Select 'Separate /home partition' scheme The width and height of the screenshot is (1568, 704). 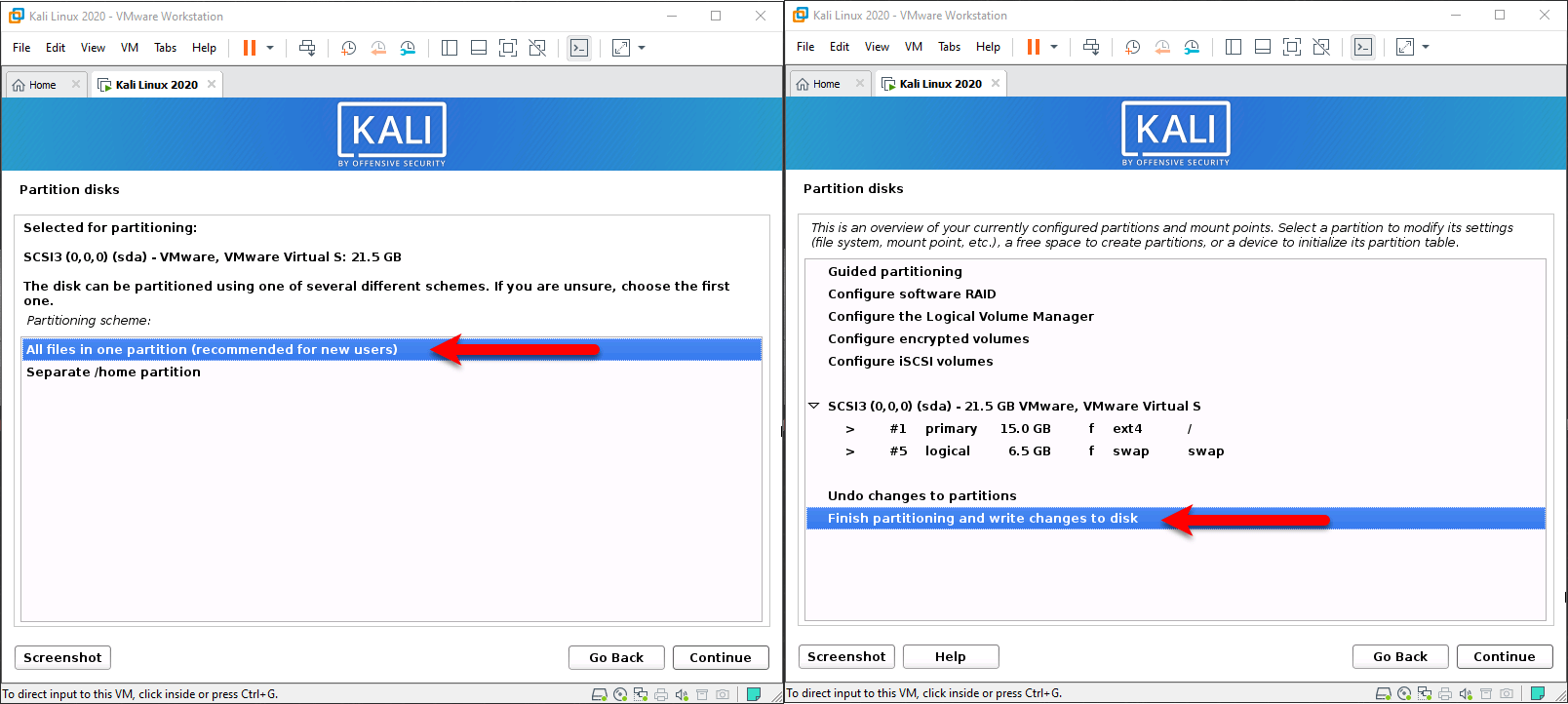391,372
